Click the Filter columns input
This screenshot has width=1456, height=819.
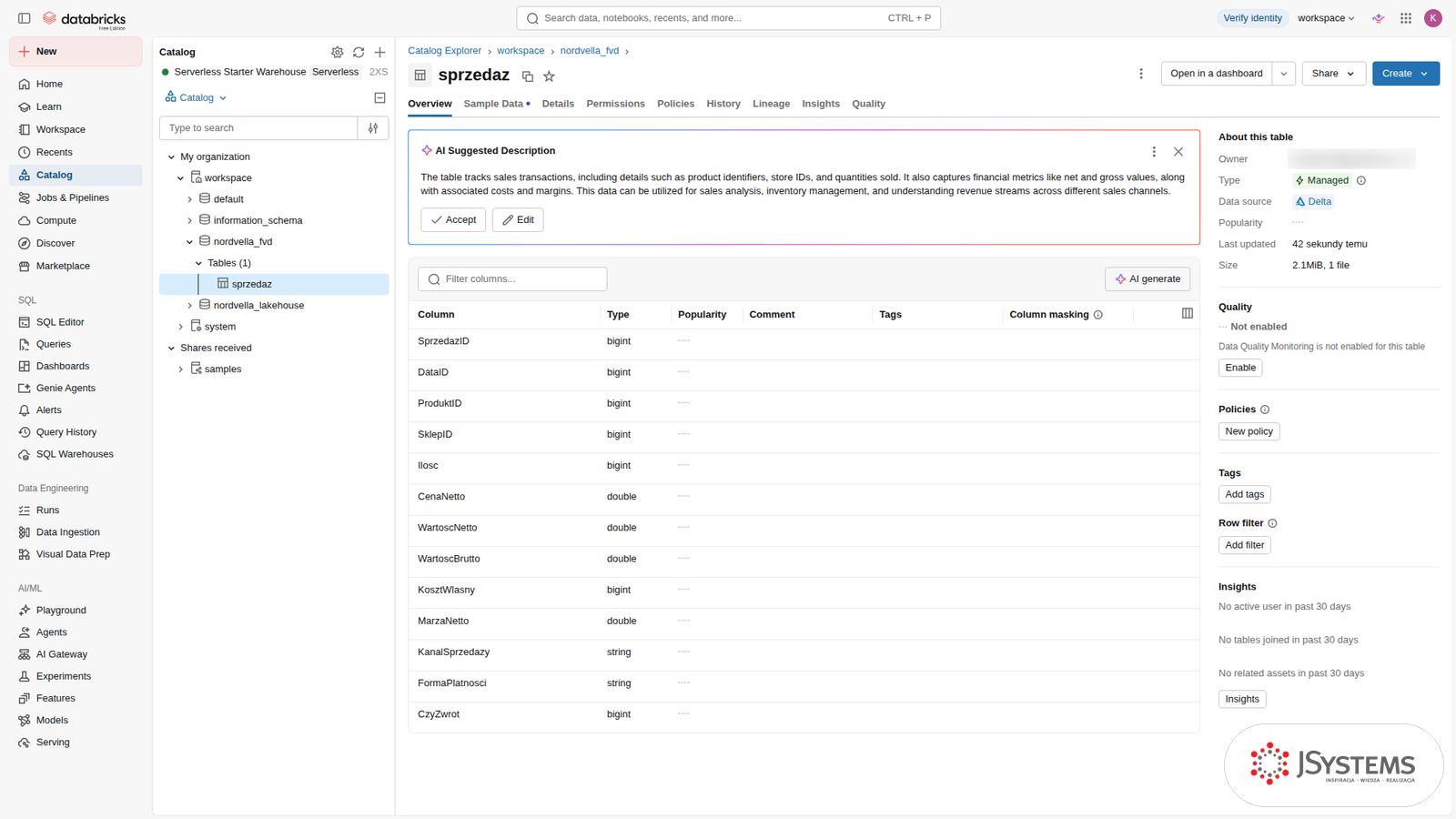pos(512,279)
